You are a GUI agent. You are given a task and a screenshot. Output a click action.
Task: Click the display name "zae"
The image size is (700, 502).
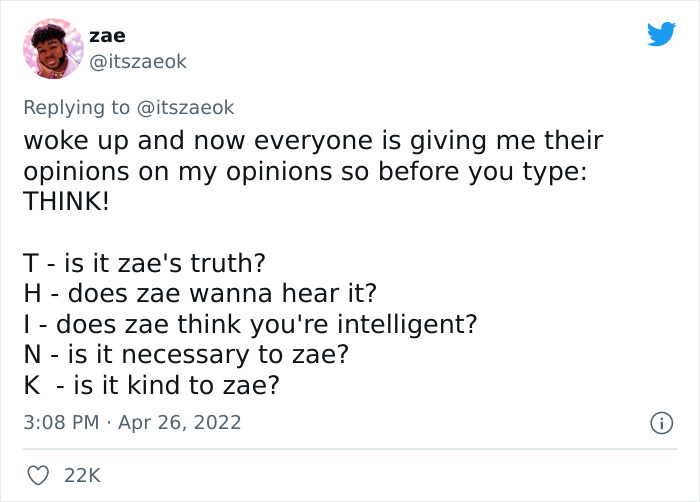pyautogui.click(x=107, y=36)
